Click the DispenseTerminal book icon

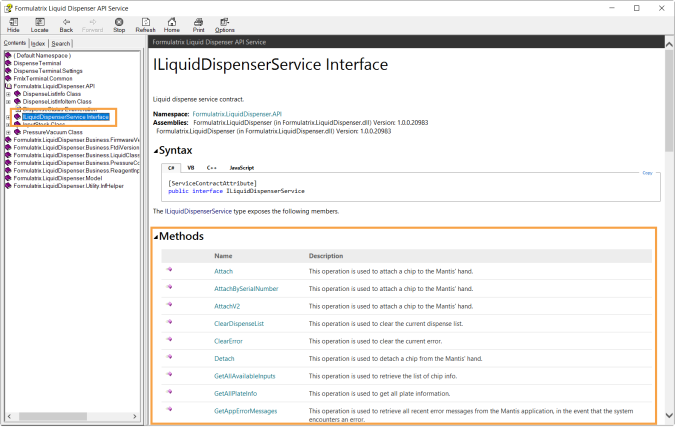tap(8, 63)
